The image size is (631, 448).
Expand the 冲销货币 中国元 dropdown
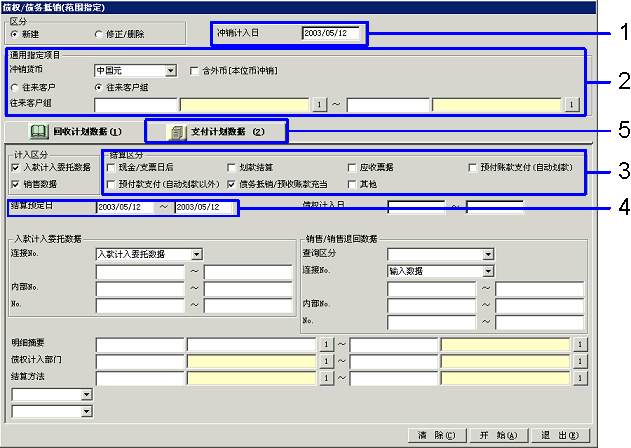pyautogui.click(x=172, y=71)
